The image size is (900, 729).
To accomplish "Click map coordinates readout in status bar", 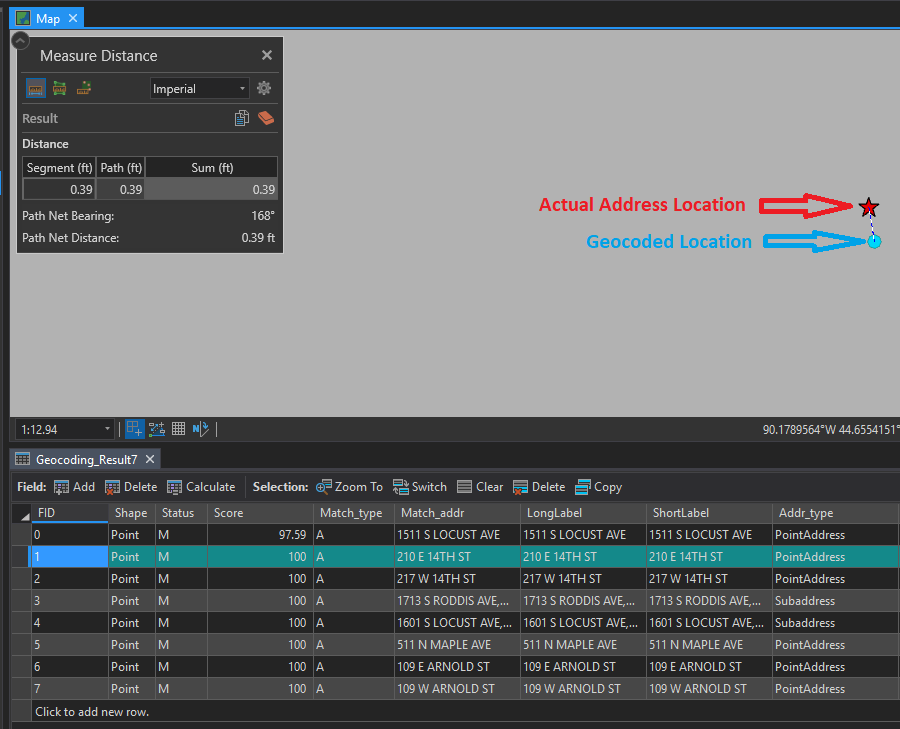I will coord(829,429).
